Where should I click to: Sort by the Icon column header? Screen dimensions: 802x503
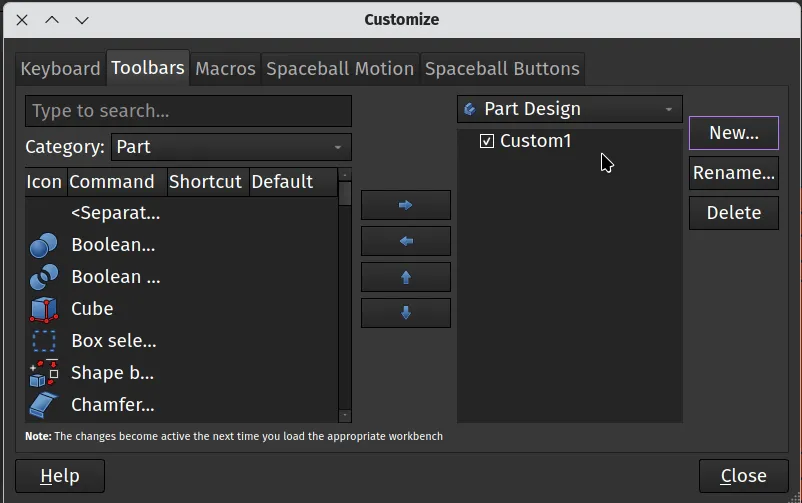pos(44,182)
